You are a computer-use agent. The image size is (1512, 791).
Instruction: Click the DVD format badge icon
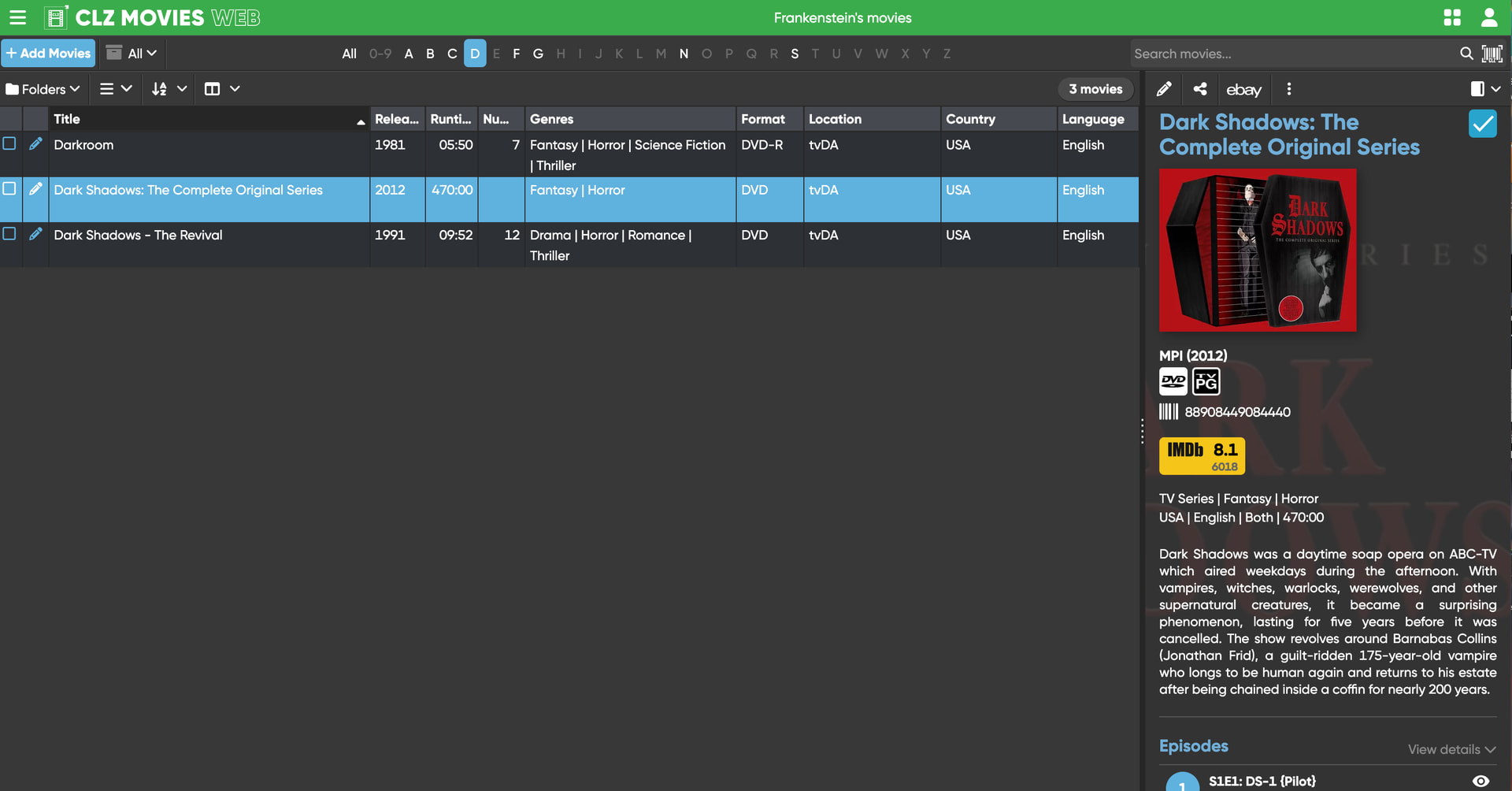click(x=1173, y=381)
